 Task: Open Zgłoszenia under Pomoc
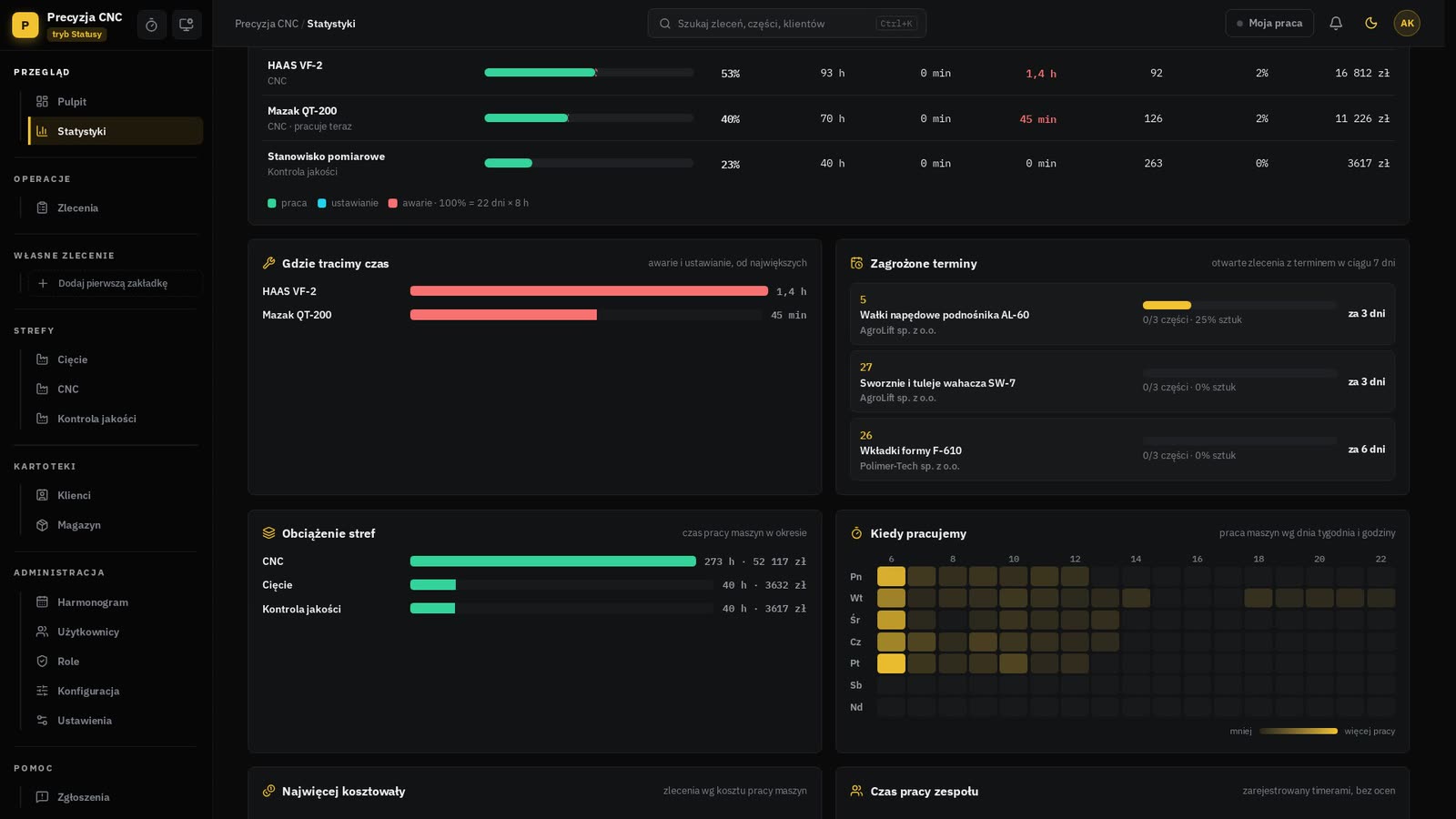tap(115, 797)
